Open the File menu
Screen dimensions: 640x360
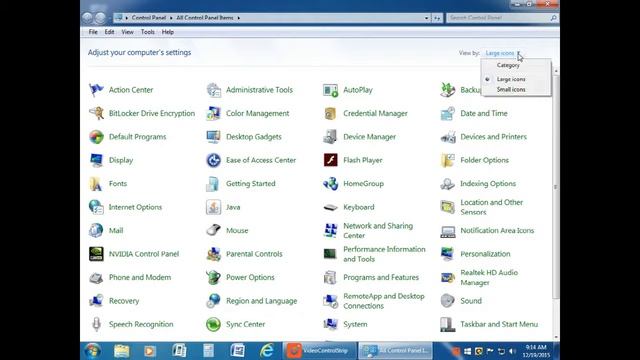point(93,32)
